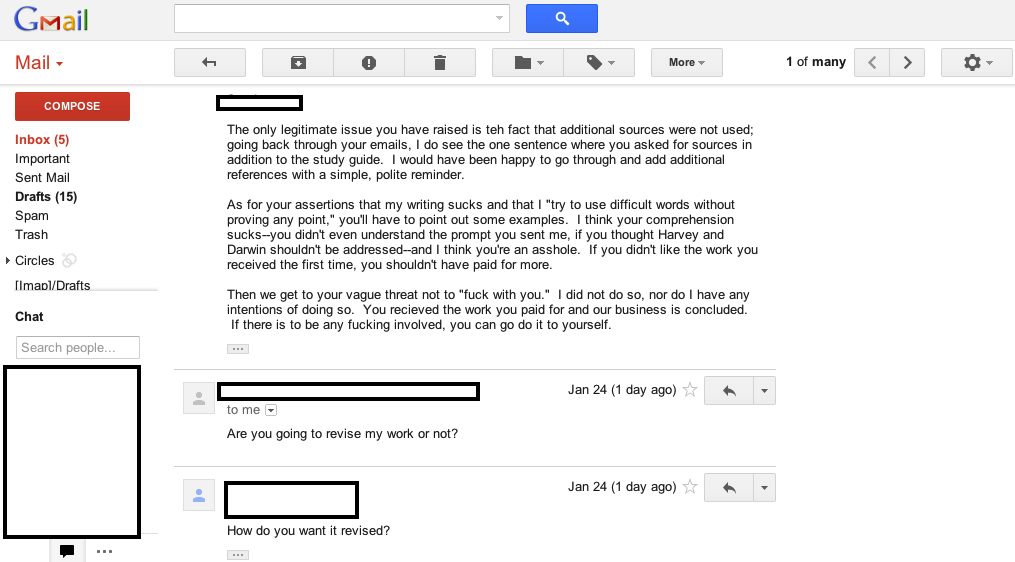Expand the Circles section

(8, 260)
